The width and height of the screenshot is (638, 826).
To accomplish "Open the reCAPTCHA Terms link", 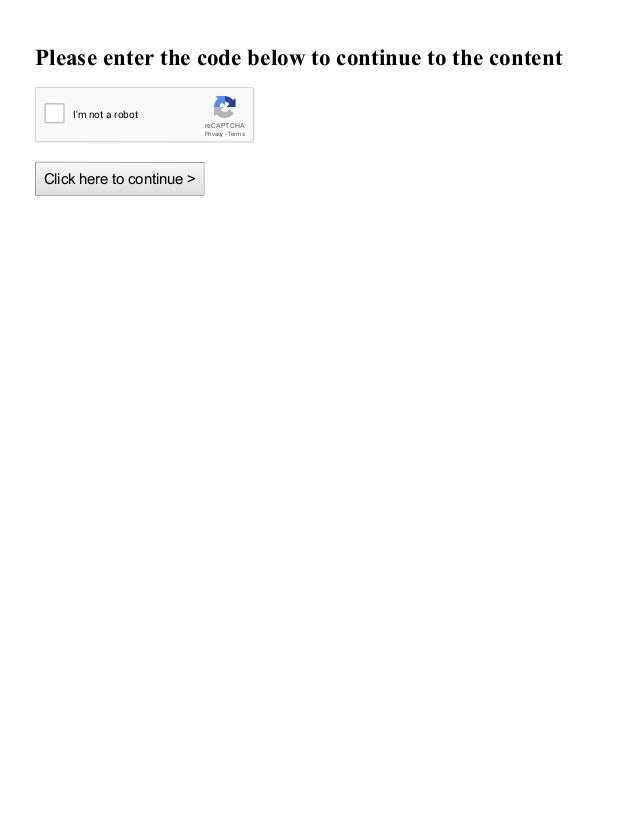I will (237, 134).
